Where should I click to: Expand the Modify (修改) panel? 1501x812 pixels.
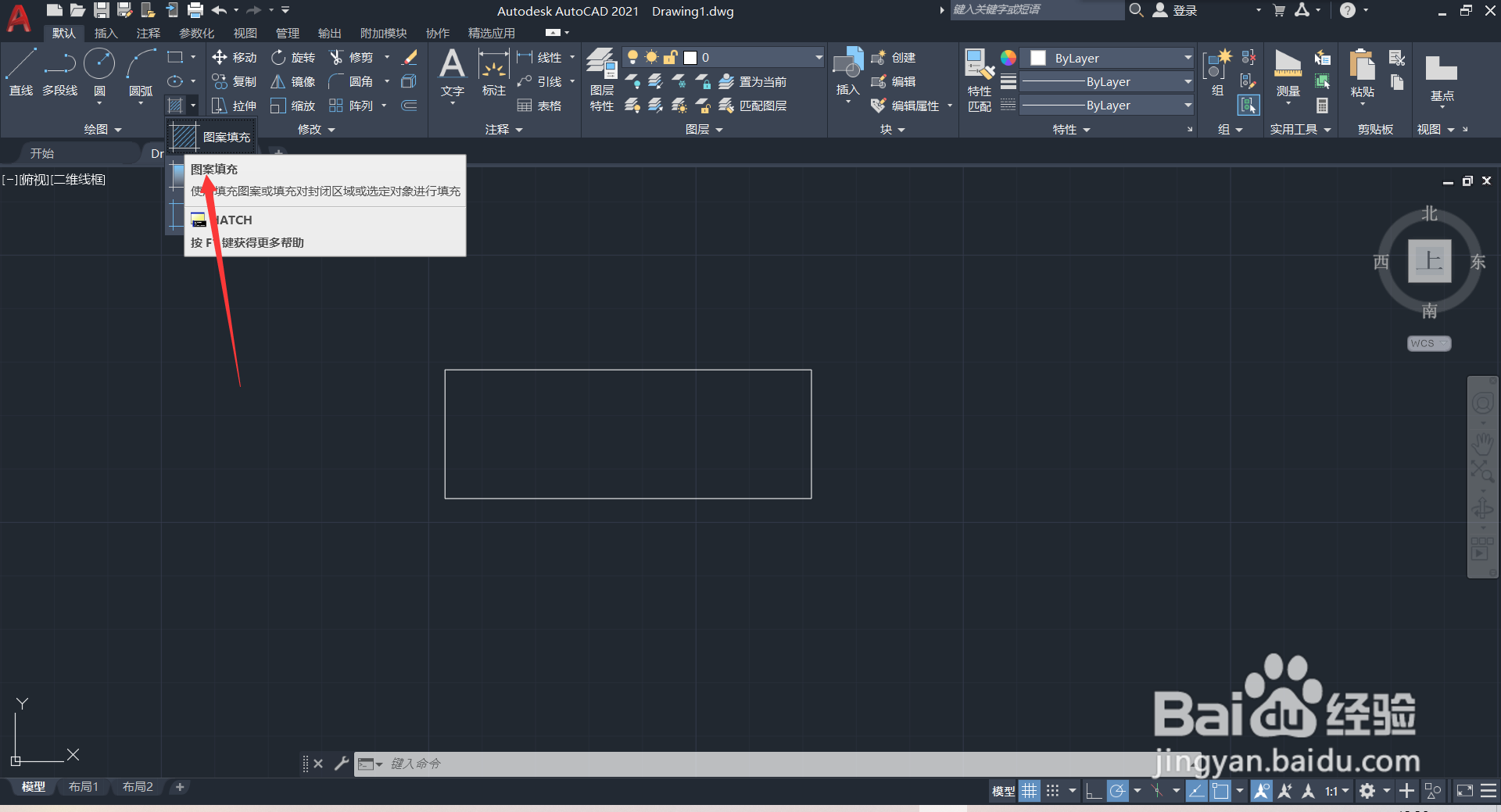[x=316, y=129]
